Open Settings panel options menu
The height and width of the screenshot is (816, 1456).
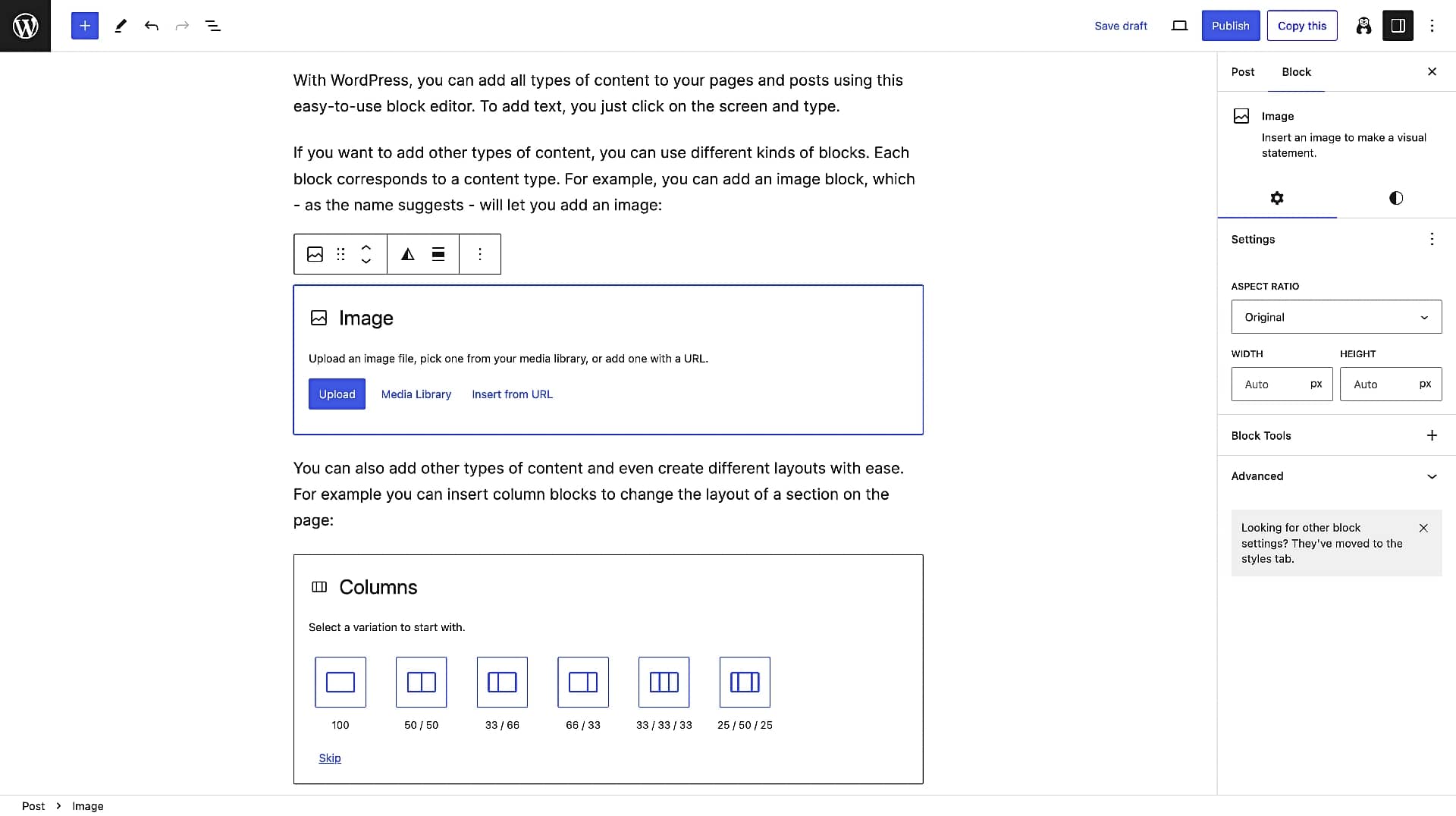click(1432, 239)
